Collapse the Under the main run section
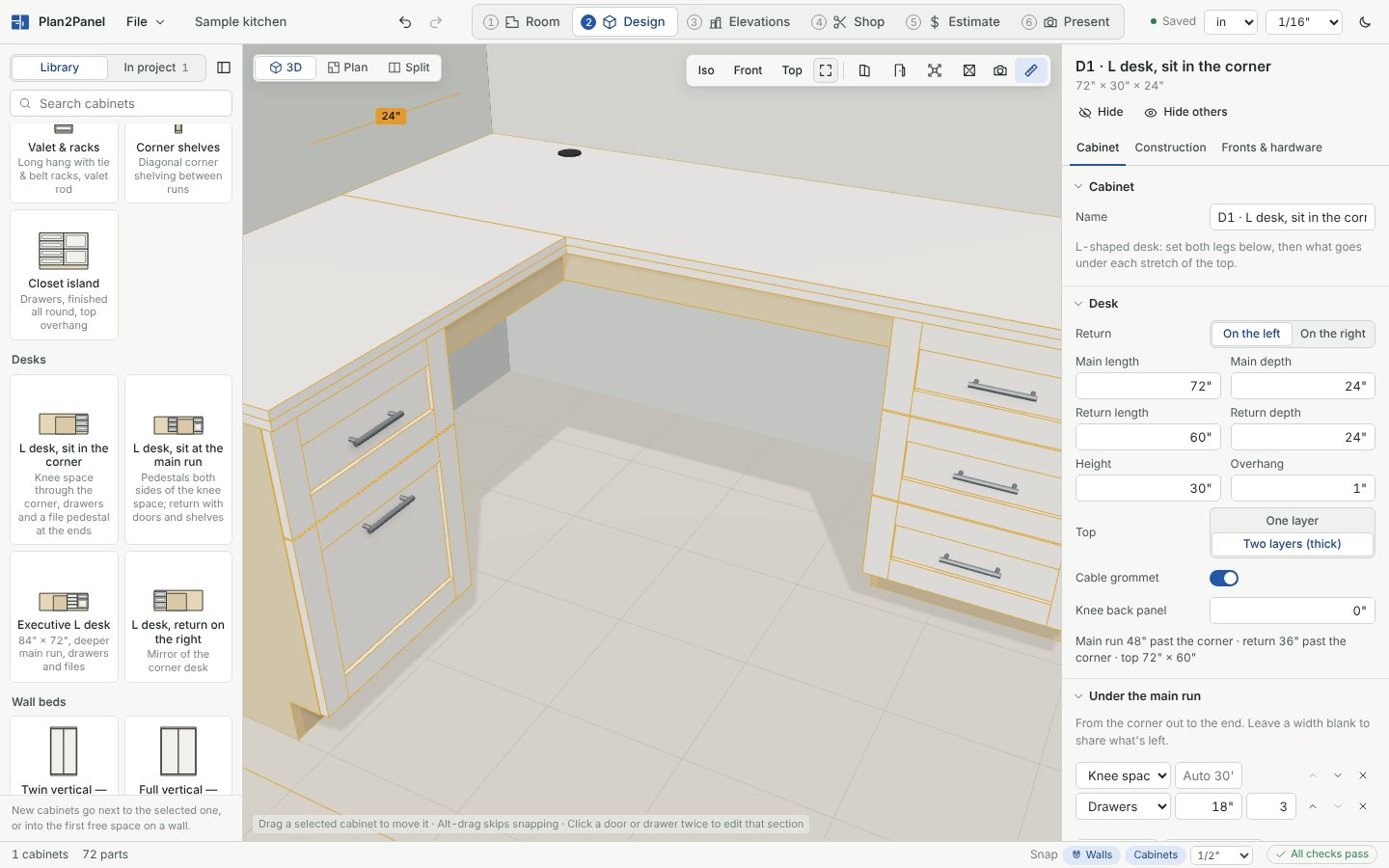Image resolution: width=1389 pixels, height=868 pixels. click(1137, 696)
